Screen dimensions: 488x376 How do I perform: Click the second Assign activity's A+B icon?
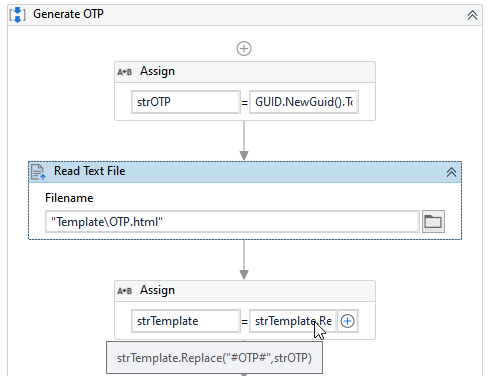[125, 291]
